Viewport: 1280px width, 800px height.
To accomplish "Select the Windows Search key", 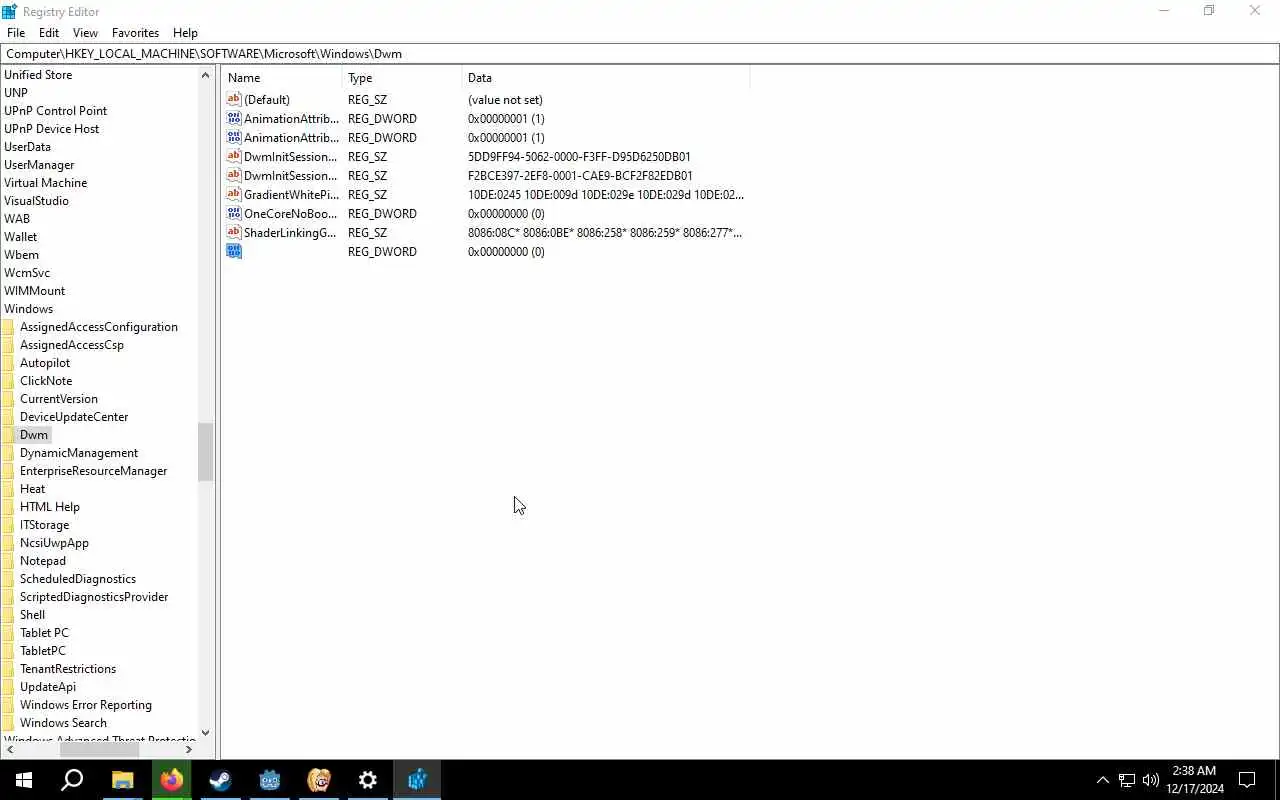I will 63,722.
